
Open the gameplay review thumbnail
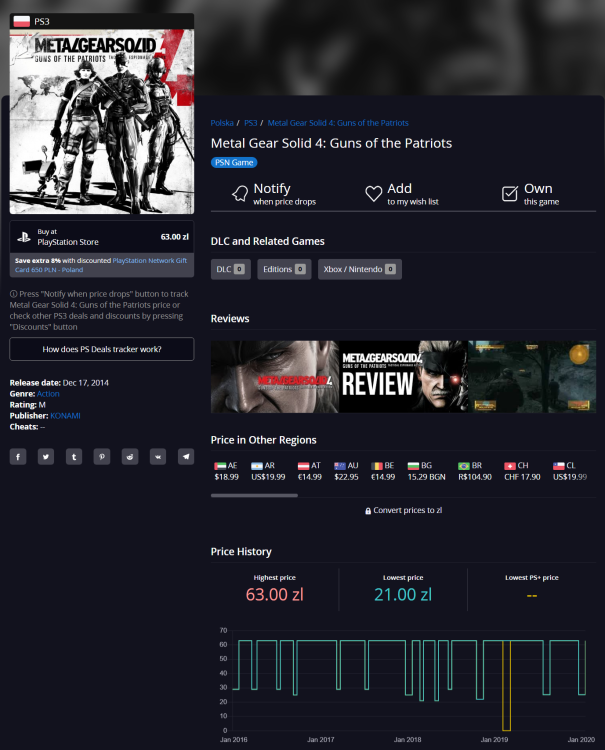(x=532, y=376)
